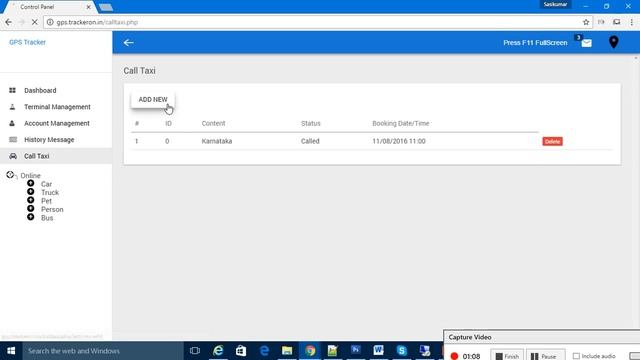The width and height of the screenshot is (640, 360).
Task: Click the cast extension icon in toolbar
Action: (x=617, y=22)
